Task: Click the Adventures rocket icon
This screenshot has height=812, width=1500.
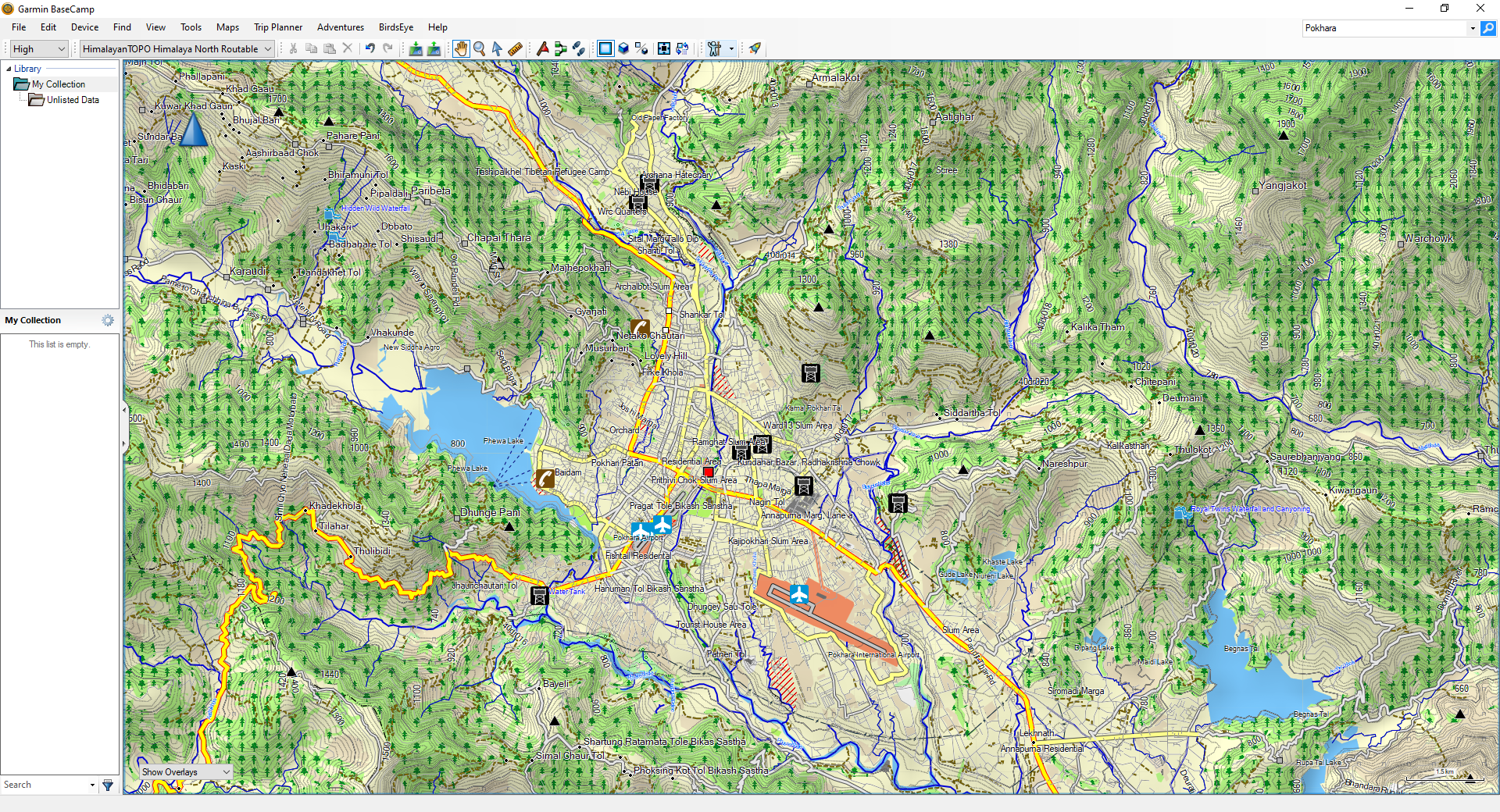Action: coord(755,48)
